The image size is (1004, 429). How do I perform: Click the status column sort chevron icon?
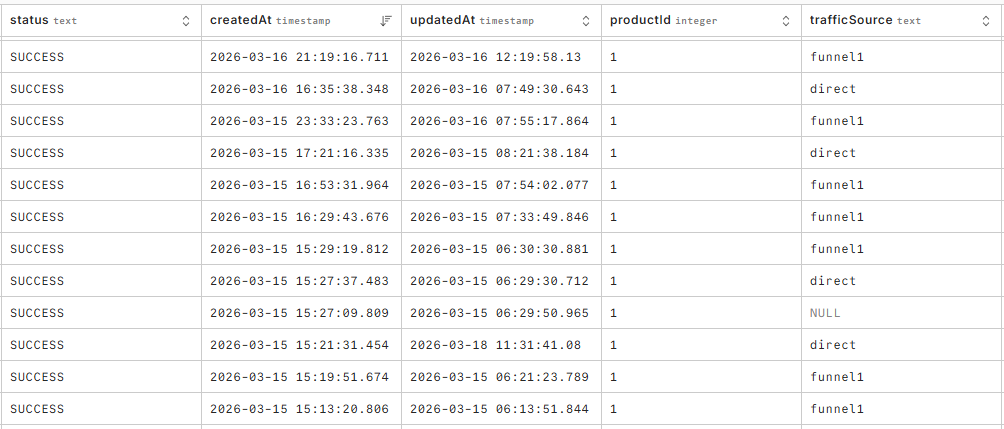click(x=186, y=21)
